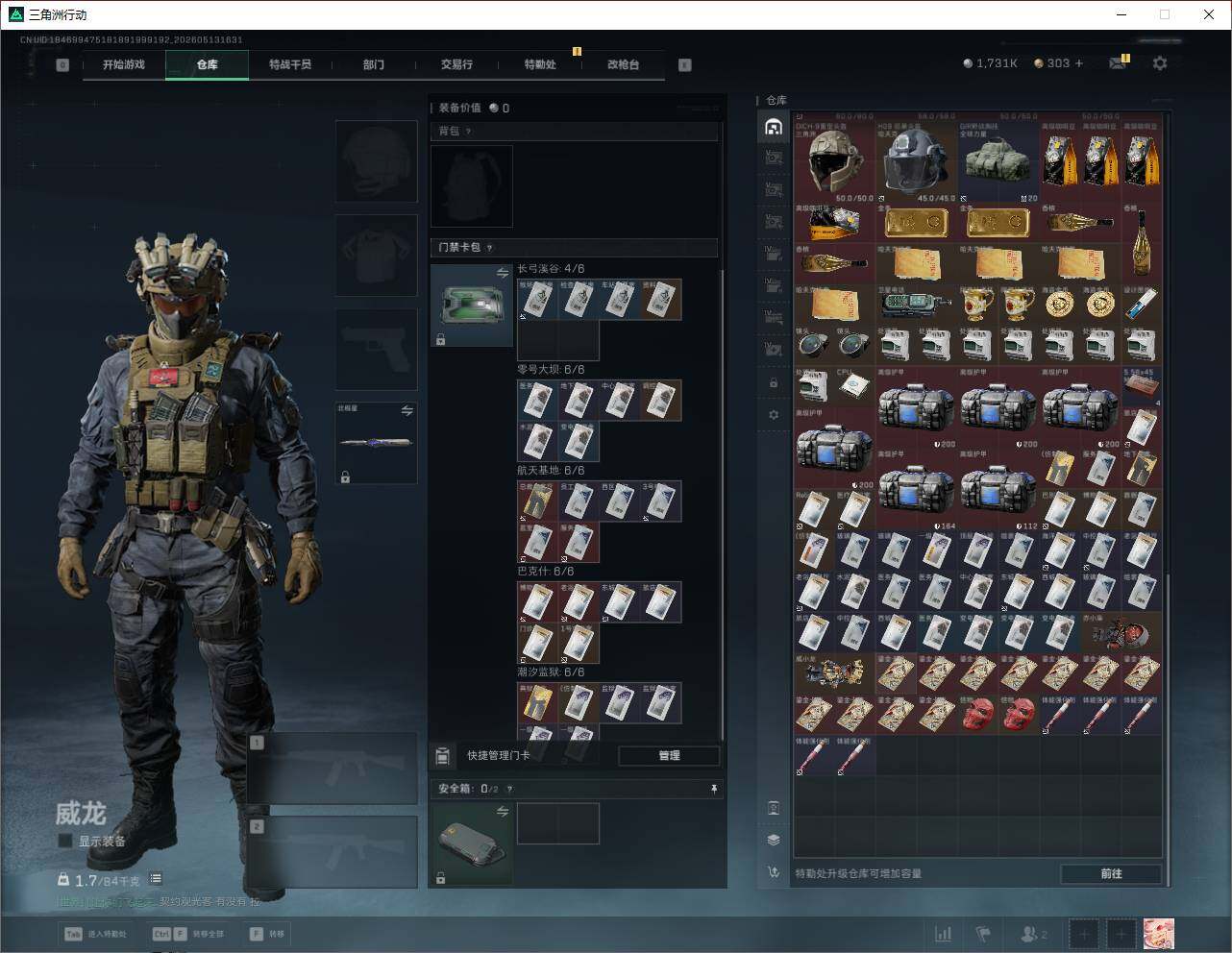Open the mail envelope icon
The width and height of the screenshot is (1232, 953).
[1118, 63]
